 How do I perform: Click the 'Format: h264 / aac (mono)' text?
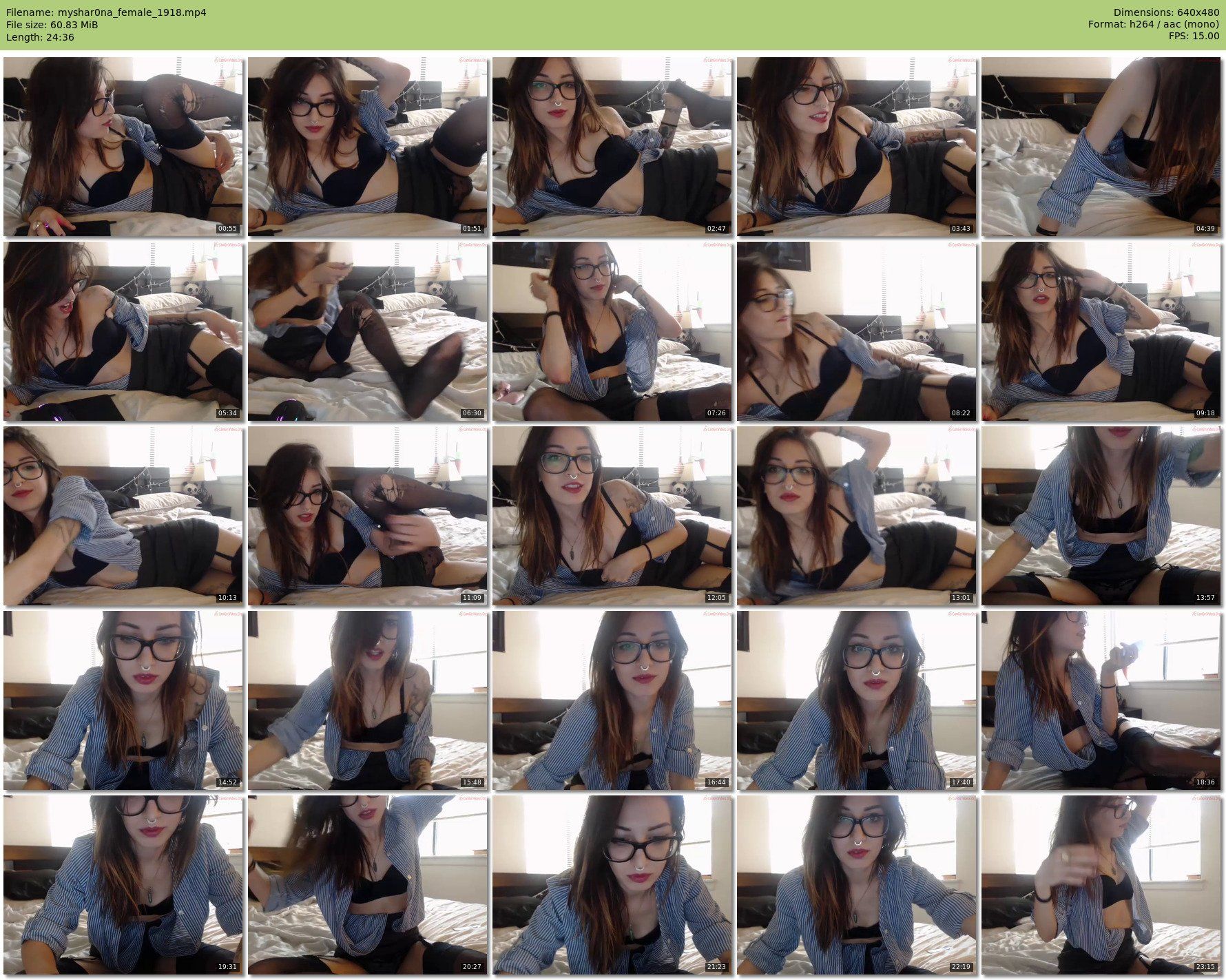(1154, 25)
